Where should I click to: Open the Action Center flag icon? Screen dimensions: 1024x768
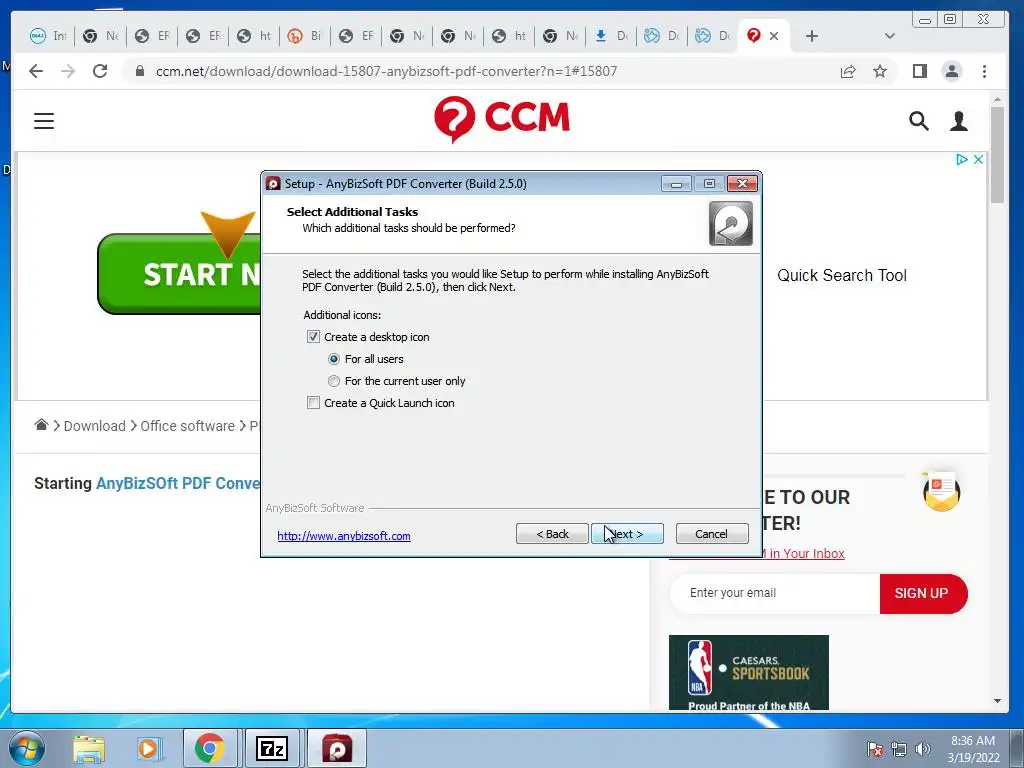click(874, 749)
